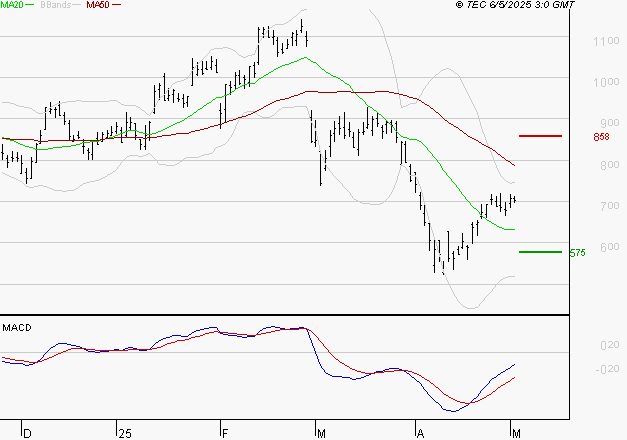Select the red 858 resistance level line

tap(540, 136)
